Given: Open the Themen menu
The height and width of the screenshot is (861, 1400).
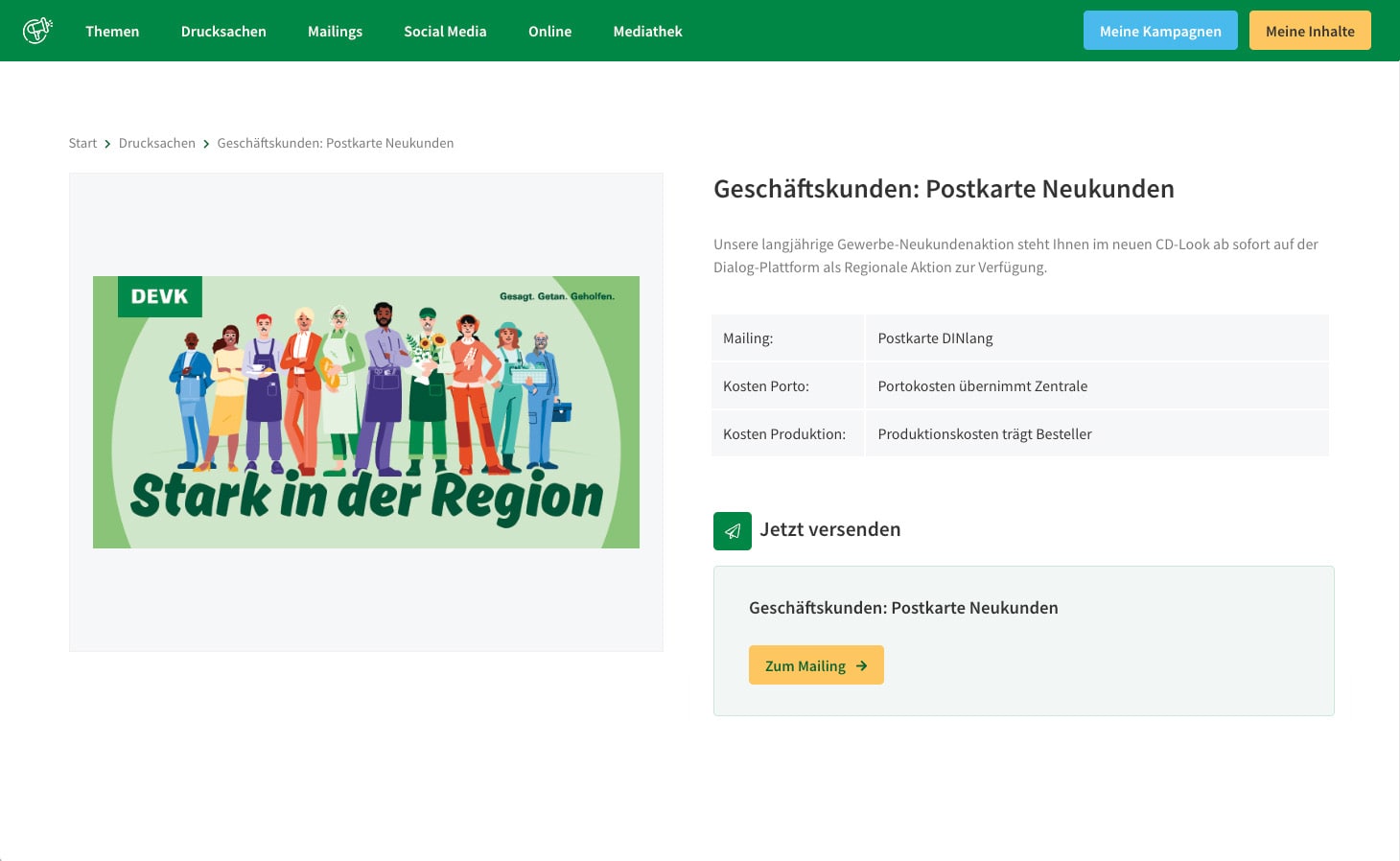Looking at the screenshot, I should click(112, 31).
